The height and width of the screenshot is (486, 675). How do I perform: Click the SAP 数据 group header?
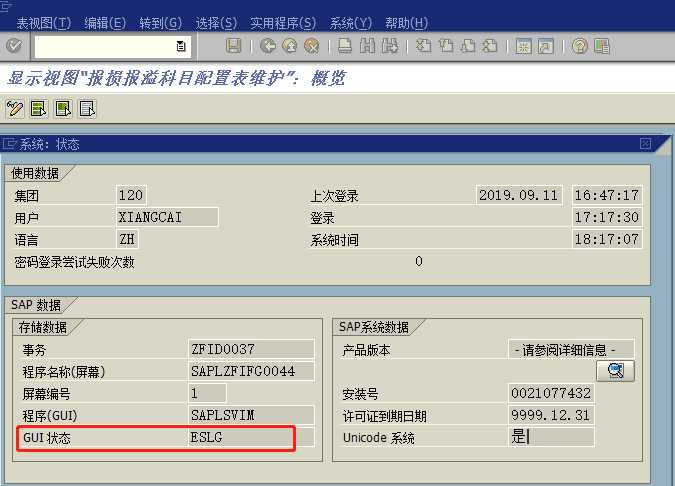pyautogui.click(x=36, y=305)
